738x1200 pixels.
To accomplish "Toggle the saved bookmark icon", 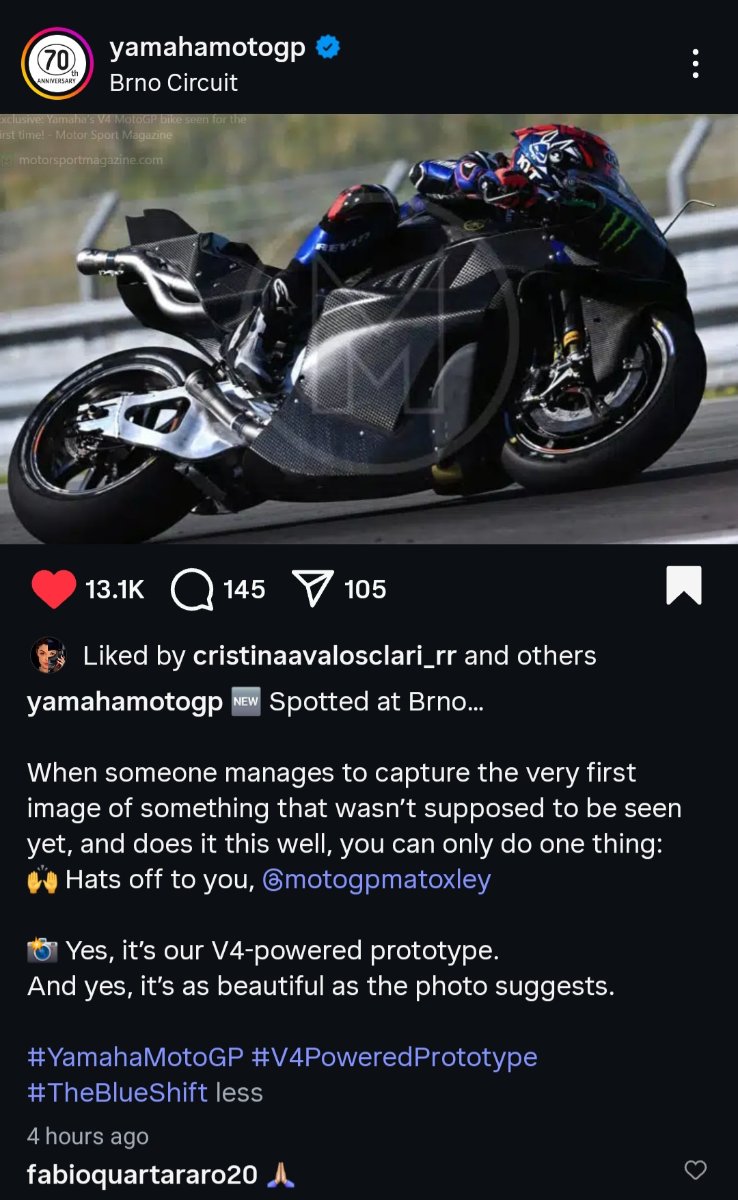I will click(684, 586).
